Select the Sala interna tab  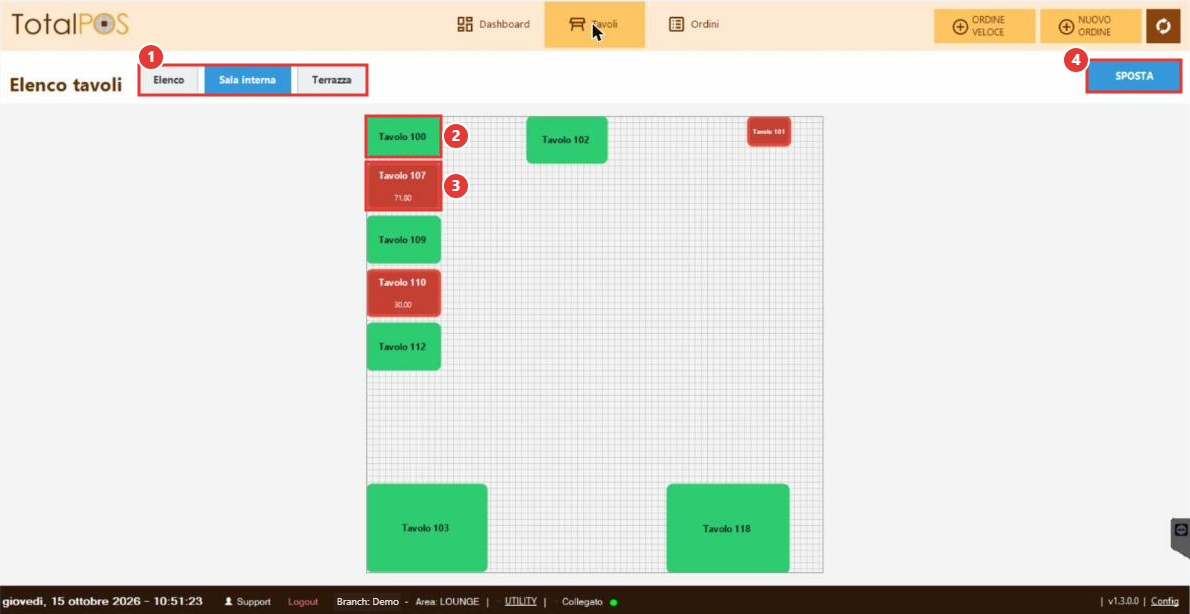point(248,80)
